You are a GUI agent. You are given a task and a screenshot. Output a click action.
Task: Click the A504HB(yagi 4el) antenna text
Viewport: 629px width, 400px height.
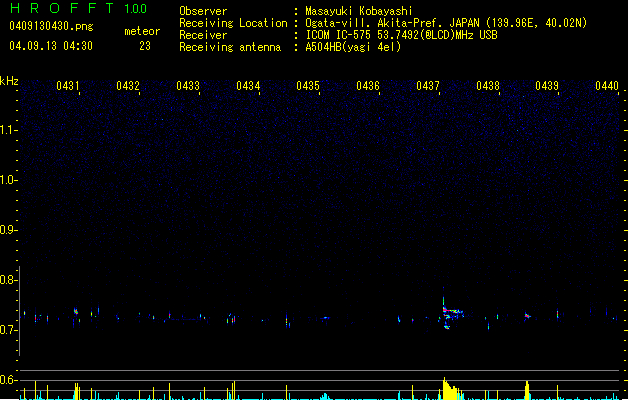353,47
